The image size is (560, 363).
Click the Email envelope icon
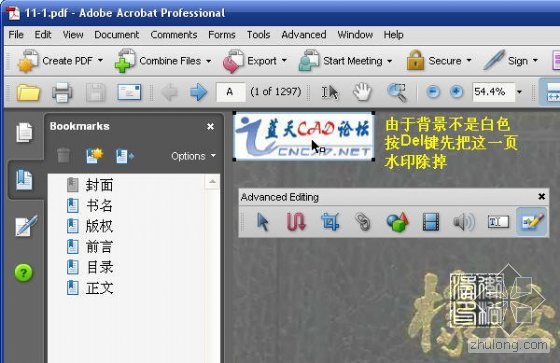coord(129,92)
